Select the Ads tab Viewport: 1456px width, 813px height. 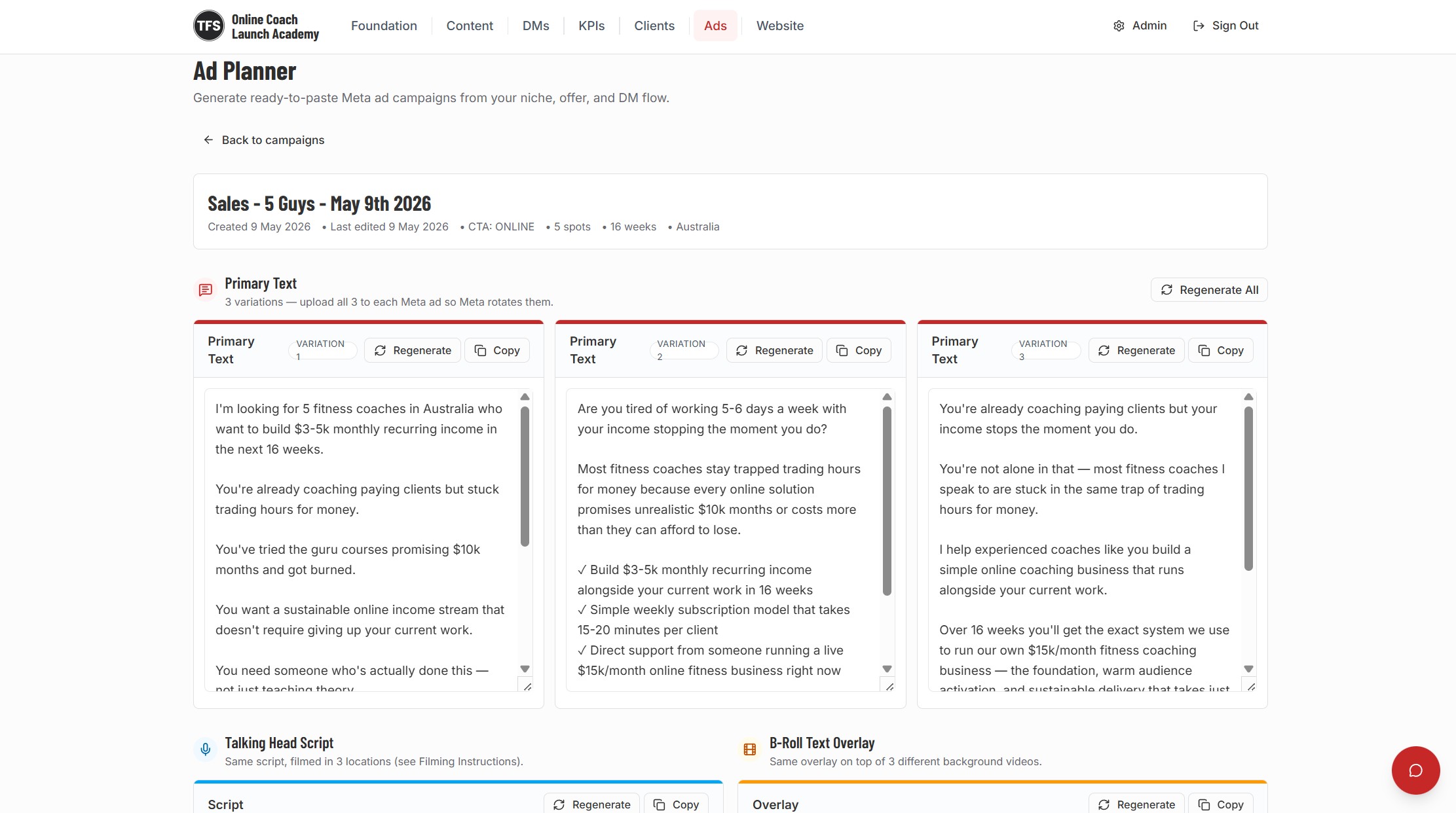coord(715,26)
